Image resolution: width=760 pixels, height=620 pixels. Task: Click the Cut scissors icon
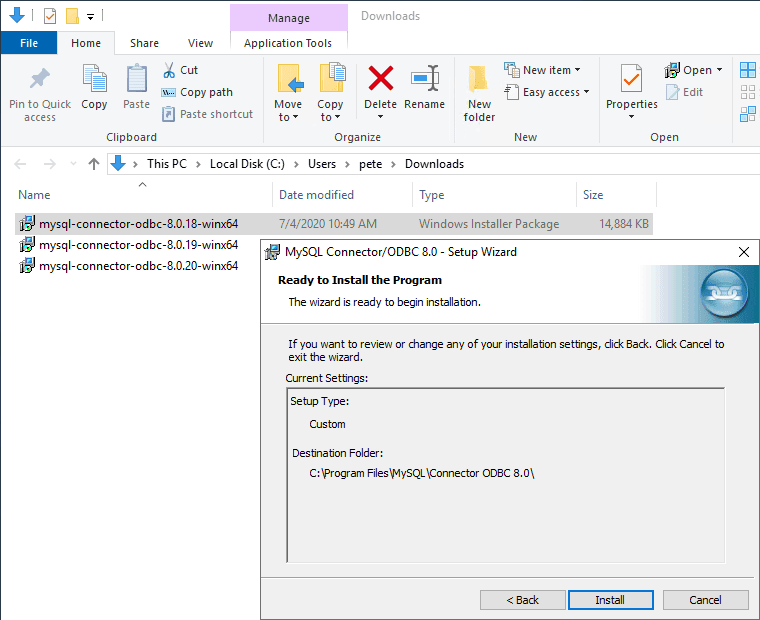click(x=169, y=70)
